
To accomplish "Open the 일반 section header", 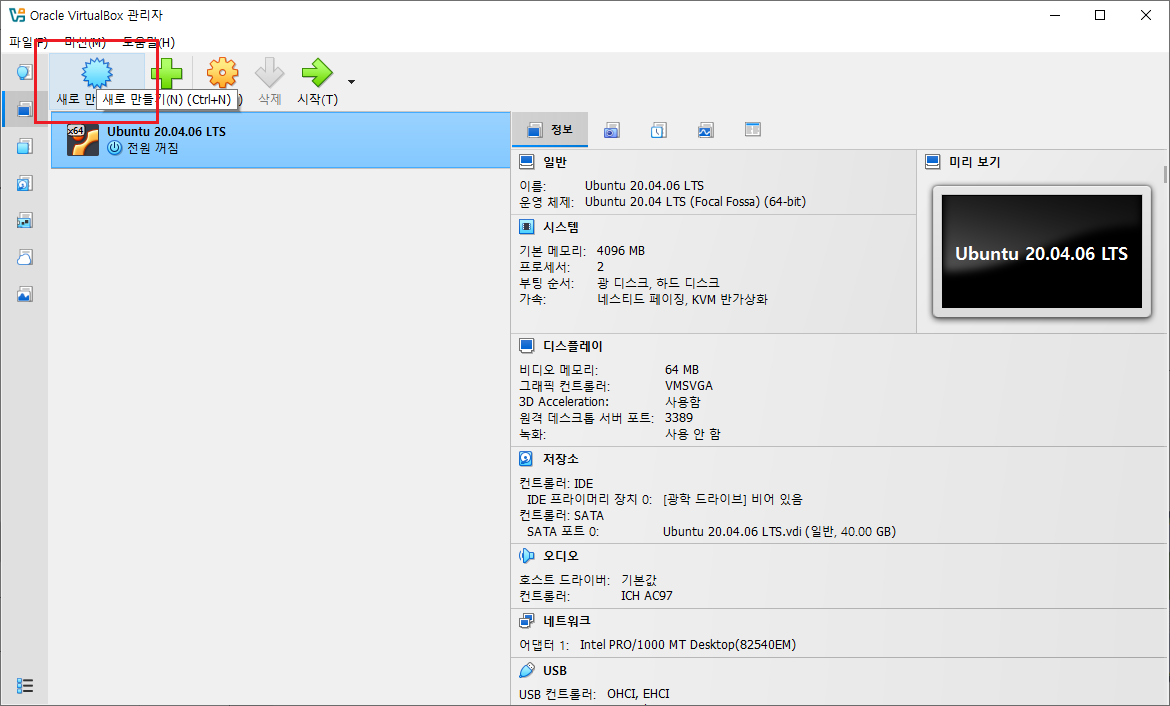I will coord(554,162).
